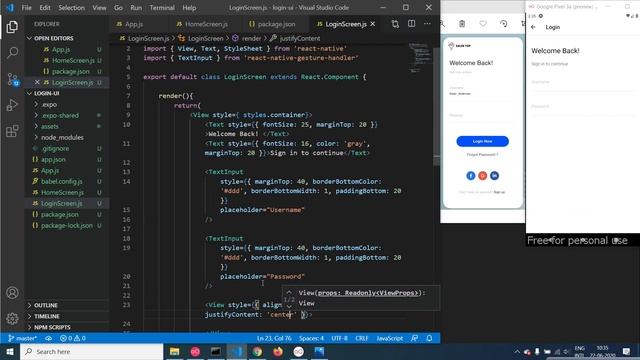Open the Manage settings gear

point(12,318)
